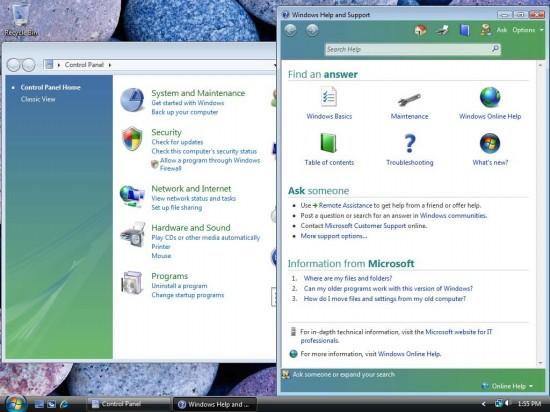
Task: Click the Network and Internet globe icon
Action: (x=132, y=196)
